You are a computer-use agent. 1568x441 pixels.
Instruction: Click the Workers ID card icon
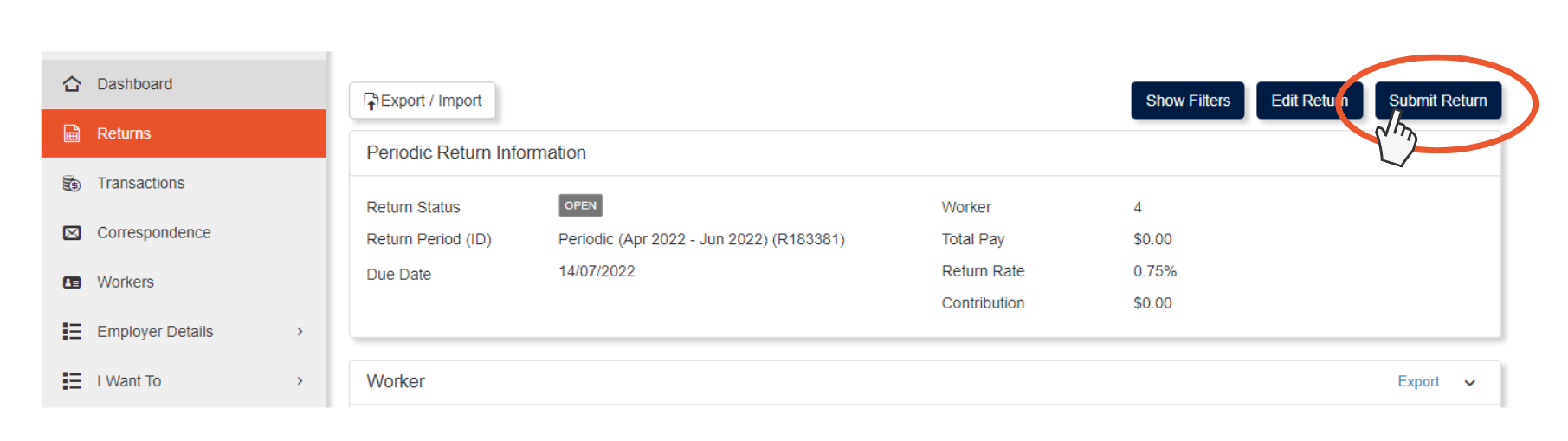tap(72, 282)
